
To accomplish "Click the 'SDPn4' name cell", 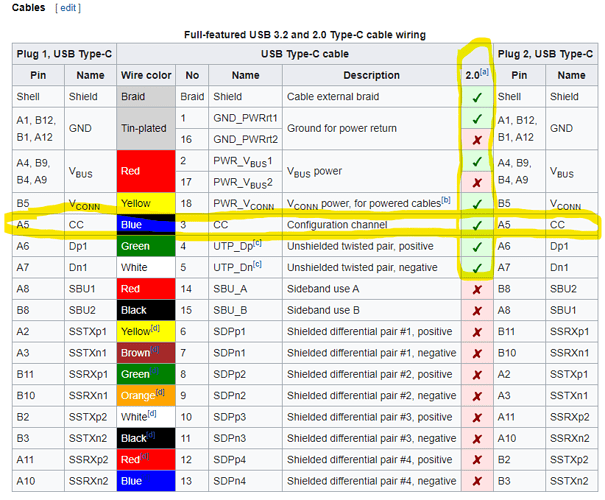I will (245, 481).
